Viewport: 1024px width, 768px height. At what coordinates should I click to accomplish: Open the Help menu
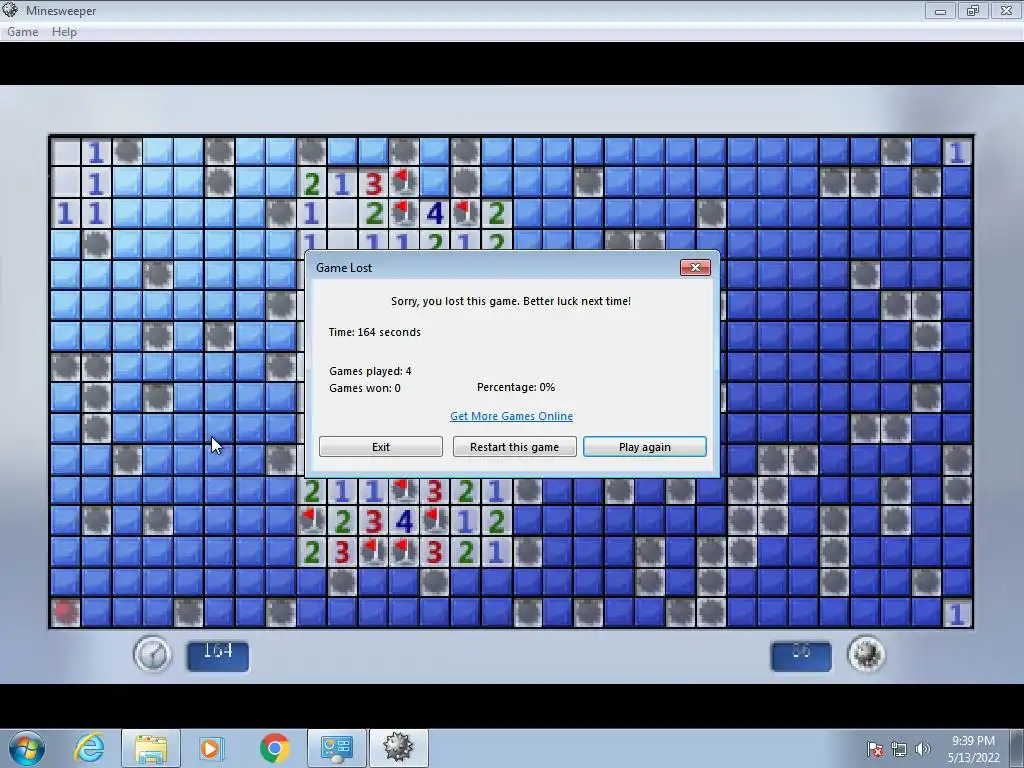pyautogui.click(x=64, y=32)
